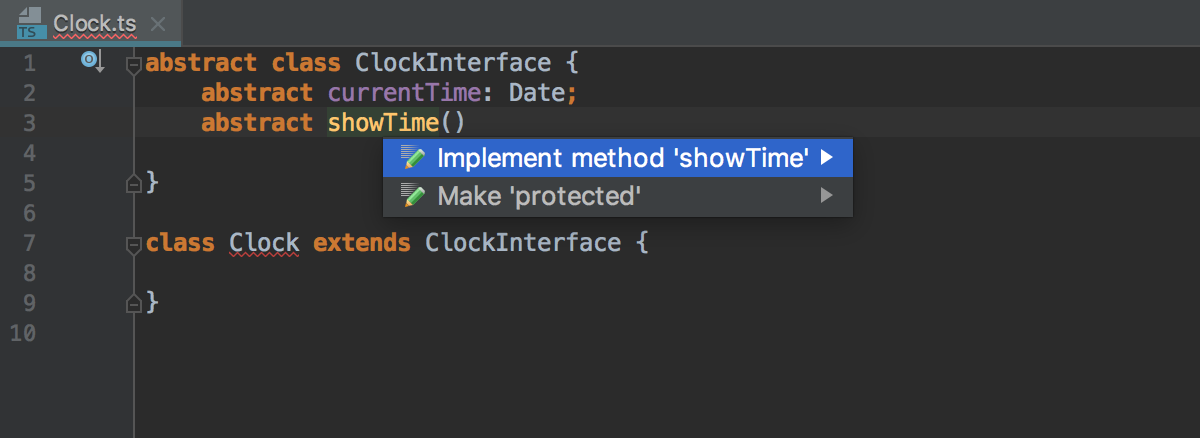Click the showTime method name
The height and width of the screenshot is (438, 1200).
383,123
